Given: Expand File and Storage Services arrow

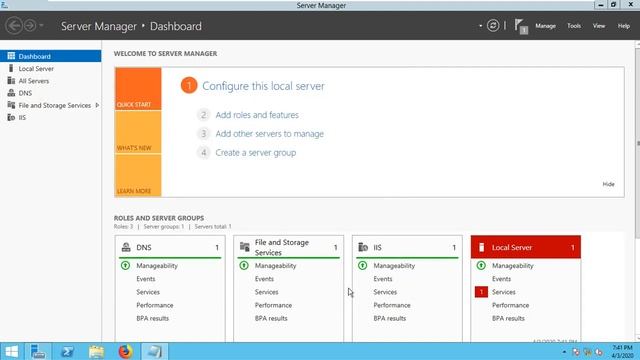Looking at the screenshot, I should 97,105.
